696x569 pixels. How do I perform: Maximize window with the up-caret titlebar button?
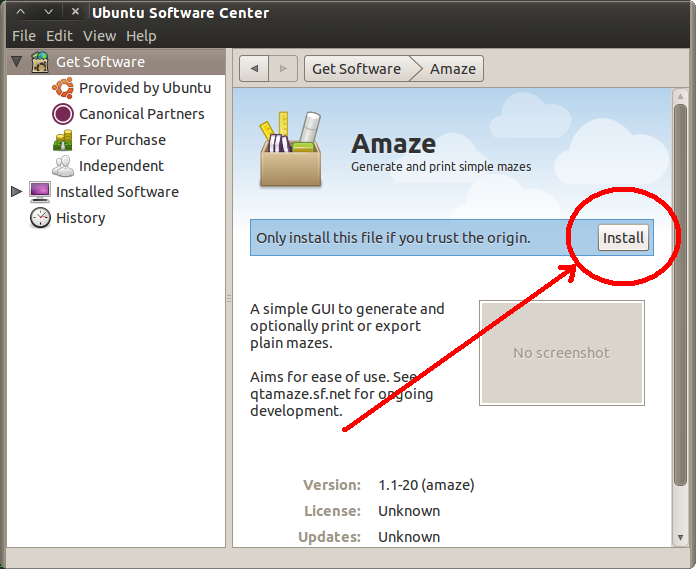point(20,12)
